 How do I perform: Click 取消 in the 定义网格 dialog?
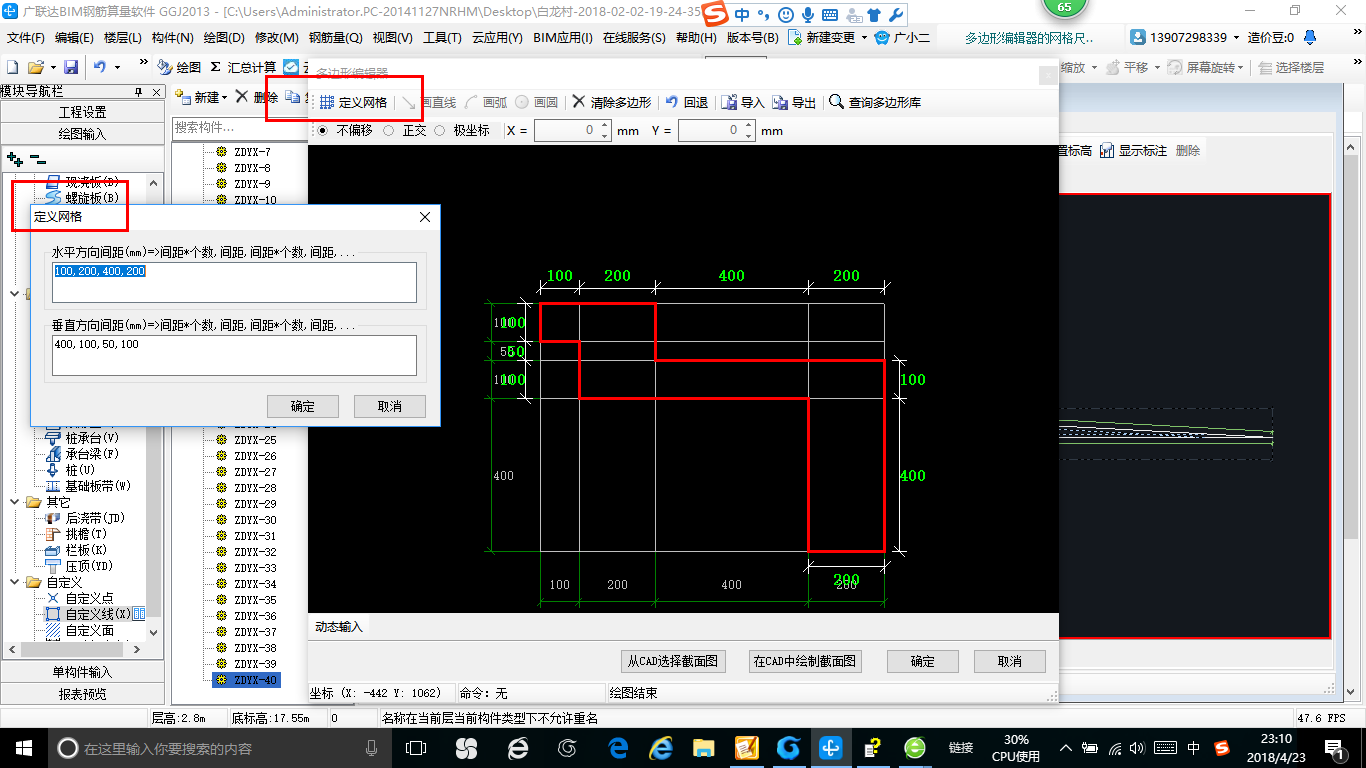click(x=390, y=406)
